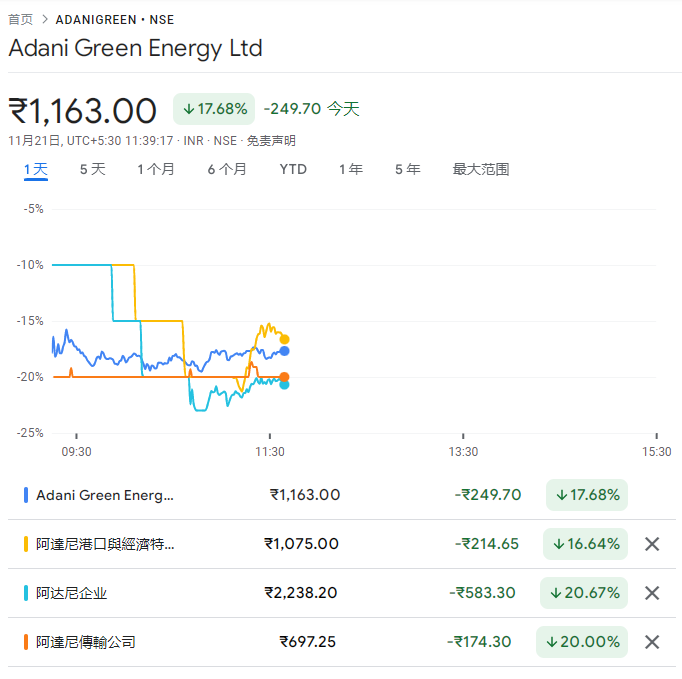Image resolution: width=682 pixels, height=679 pixels.
Task: Switch chart to 1个月 range
Action: click(156, 169)
